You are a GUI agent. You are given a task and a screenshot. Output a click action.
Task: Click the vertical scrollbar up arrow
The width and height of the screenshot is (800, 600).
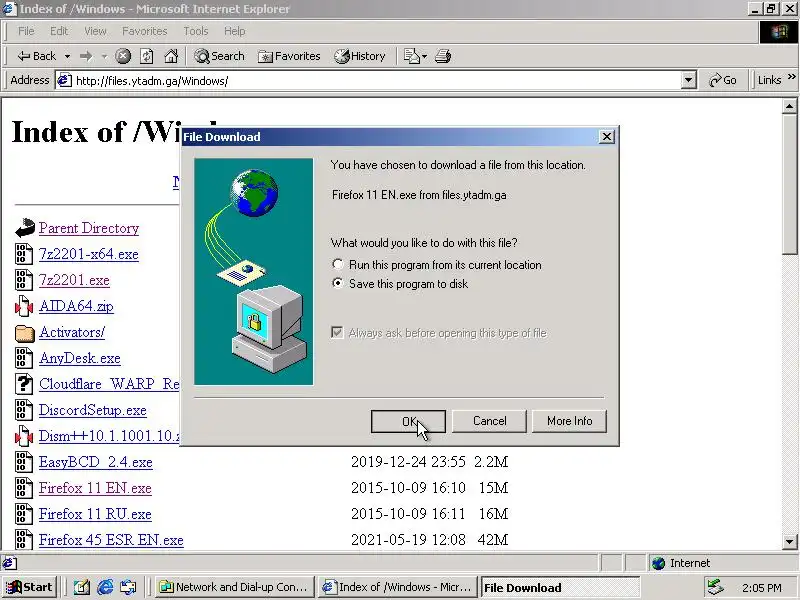(789, 106)
